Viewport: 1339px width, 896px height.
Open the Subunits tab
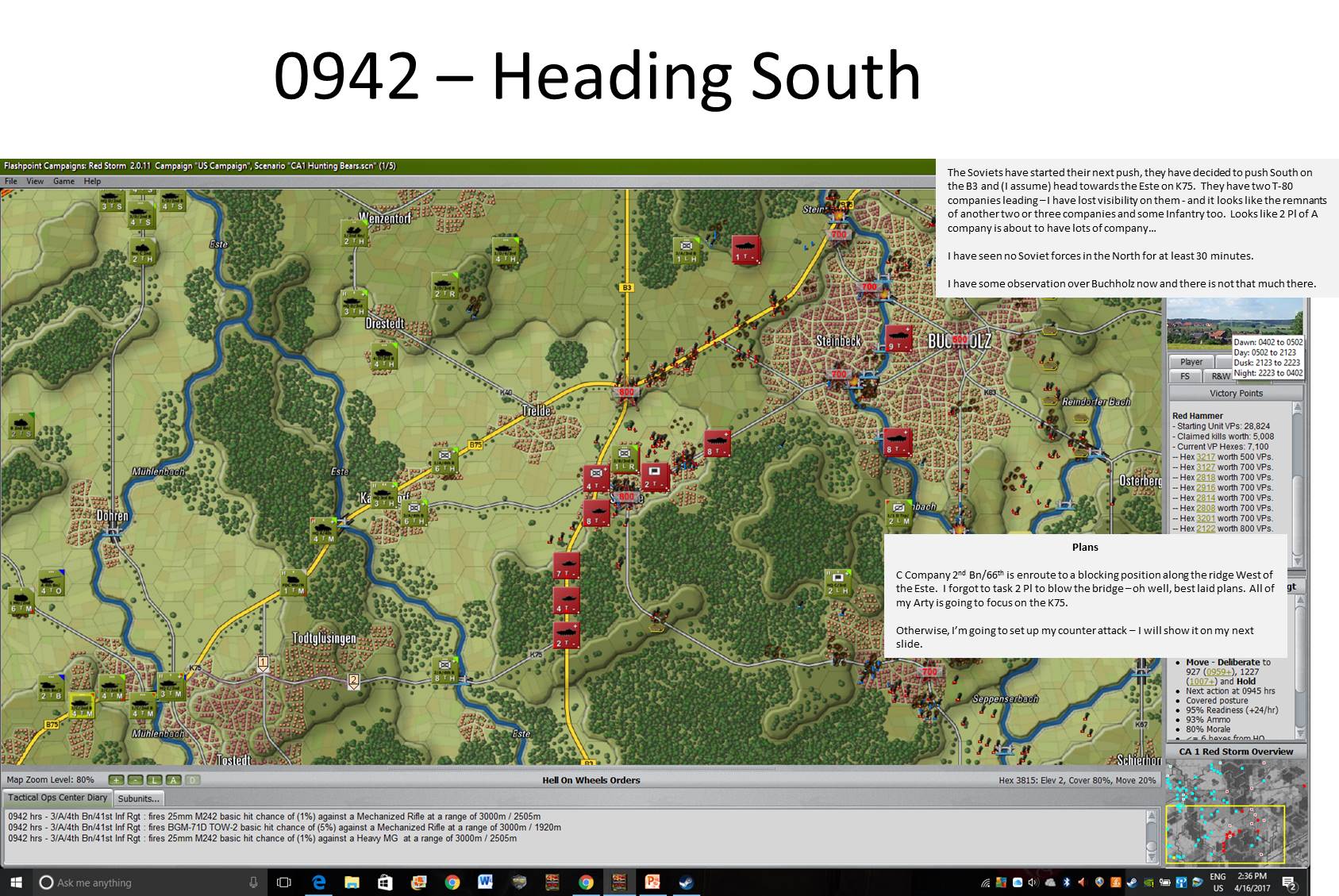[139, 798]
